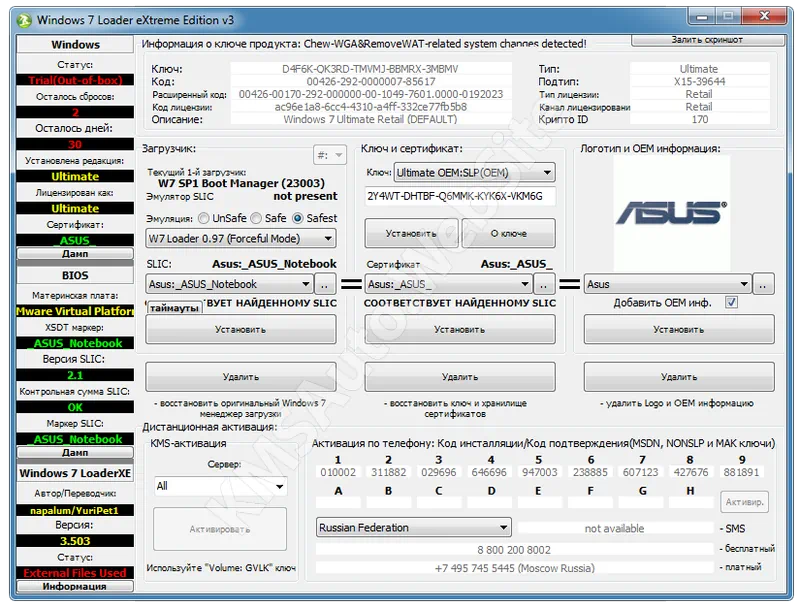Click installation code block 9 '881891'
This screenshot has width=800, height=609.
coord(741,472)
